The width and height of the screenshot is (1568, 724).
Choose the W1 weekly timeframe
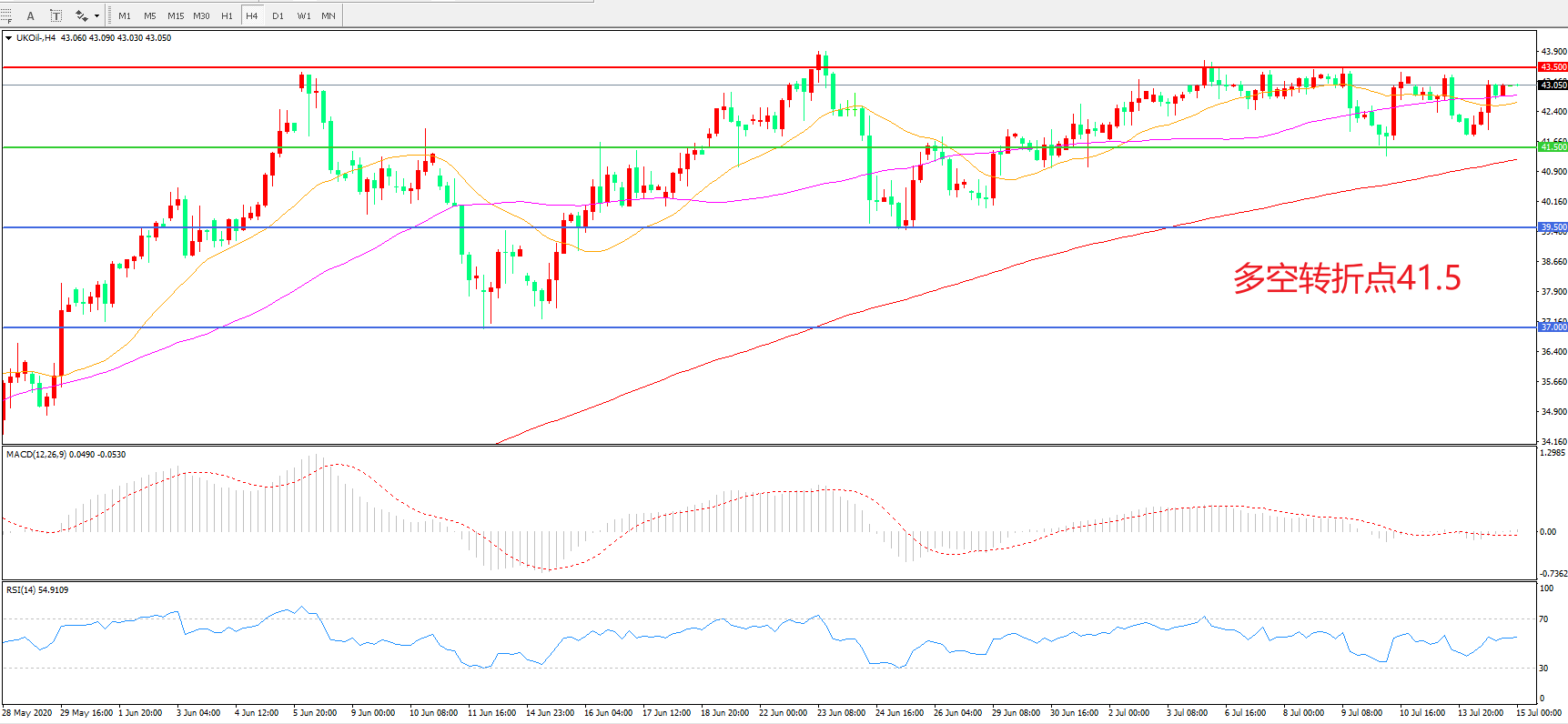304,15
